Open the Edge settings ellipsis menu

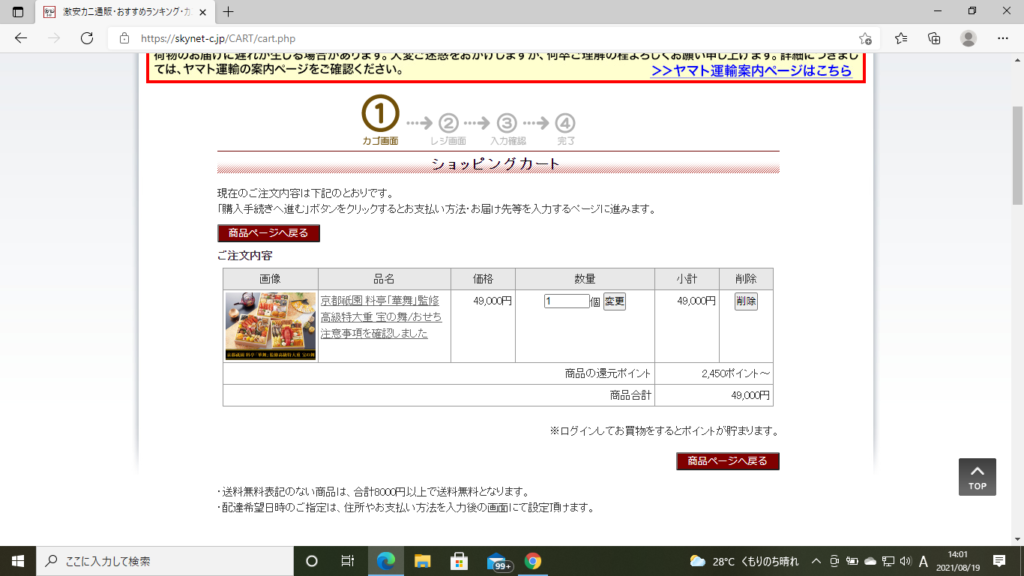click(1003, 38)
